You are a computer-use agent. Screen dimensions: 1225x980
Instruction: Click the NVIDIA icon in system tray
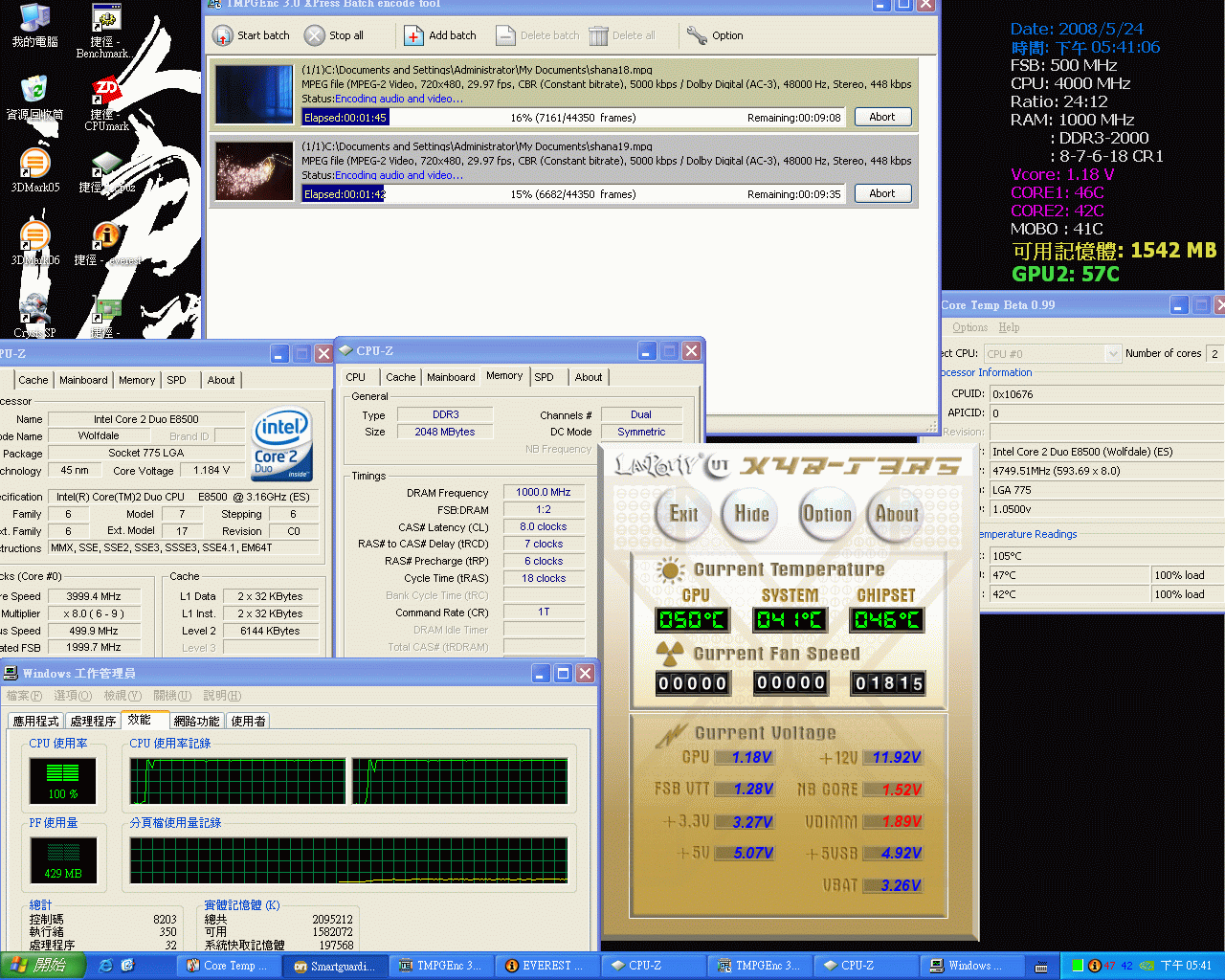[1146, 966]
